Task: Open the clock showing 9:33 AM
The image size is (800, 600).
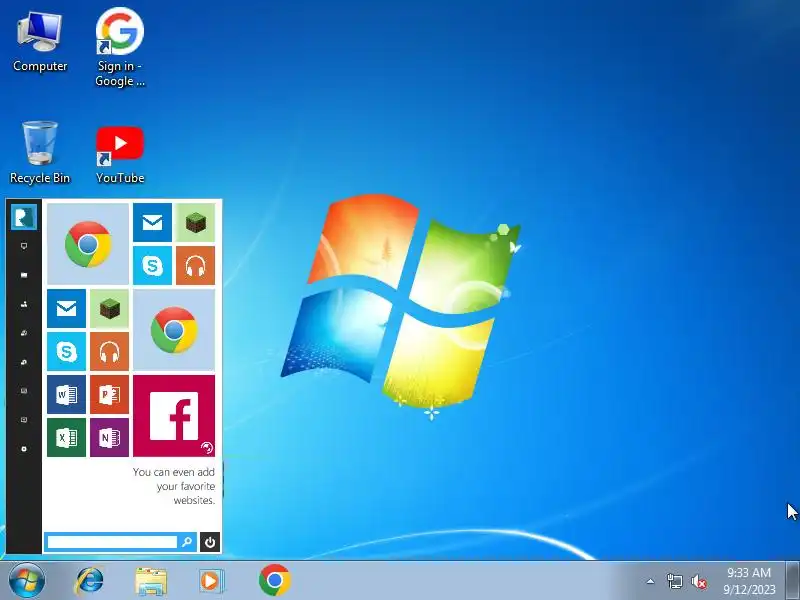Action: click(x=749, y=581)
